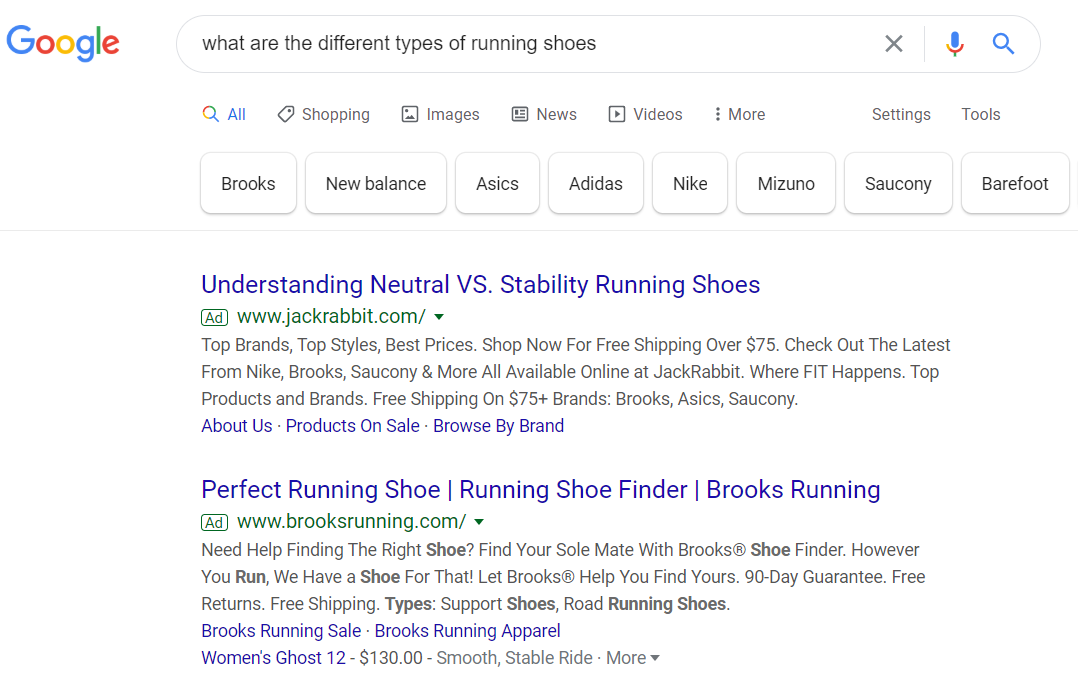The height and width of the screenshot is (690, 1078).
Task: Submit search with the magnifying glass icon
Action: (x=1003, y=44)
